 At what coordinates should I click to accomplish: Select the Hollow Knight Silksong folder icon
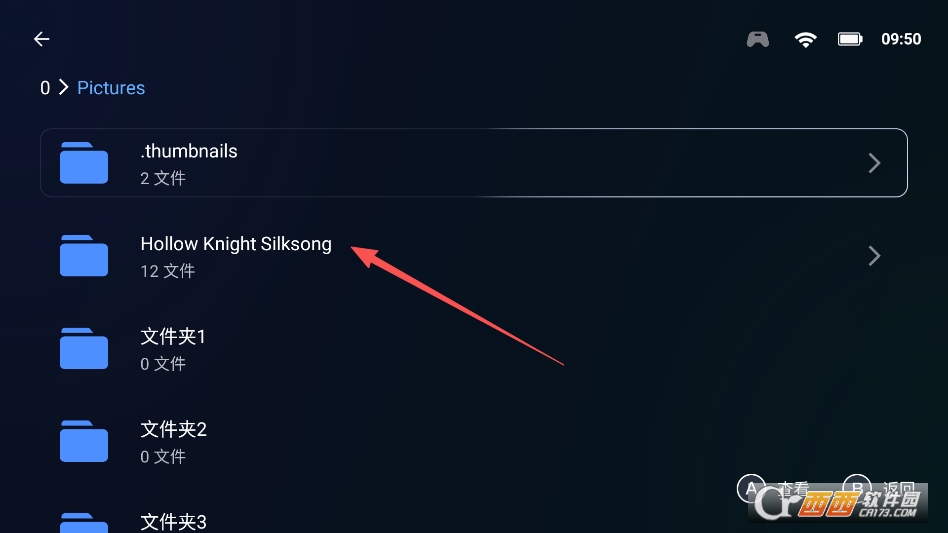point(84,256)
